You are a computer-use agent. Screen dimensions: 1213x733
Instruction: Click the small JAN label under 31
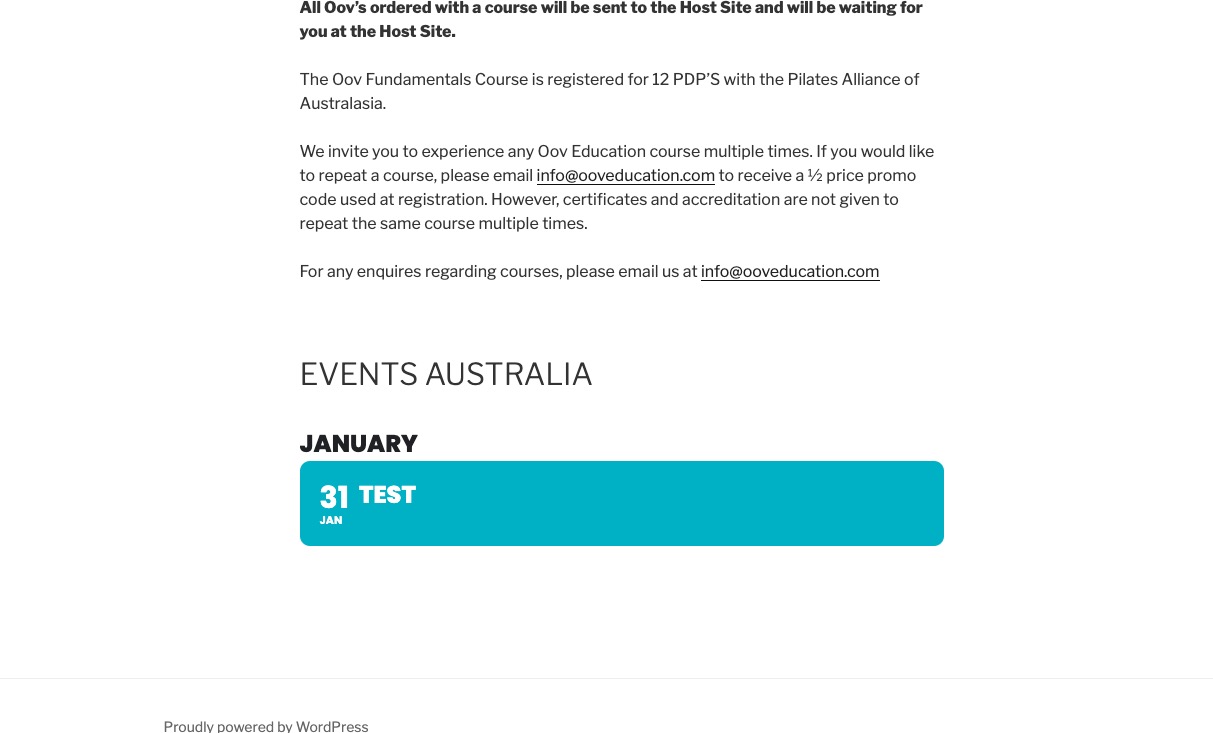(x=331, y=520)
